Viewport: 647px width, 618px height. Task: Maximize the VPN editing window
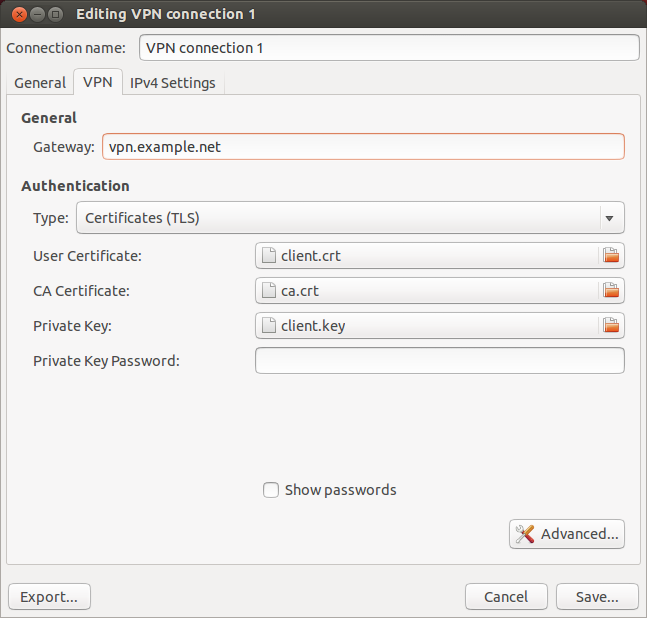(x=55, y=14)
